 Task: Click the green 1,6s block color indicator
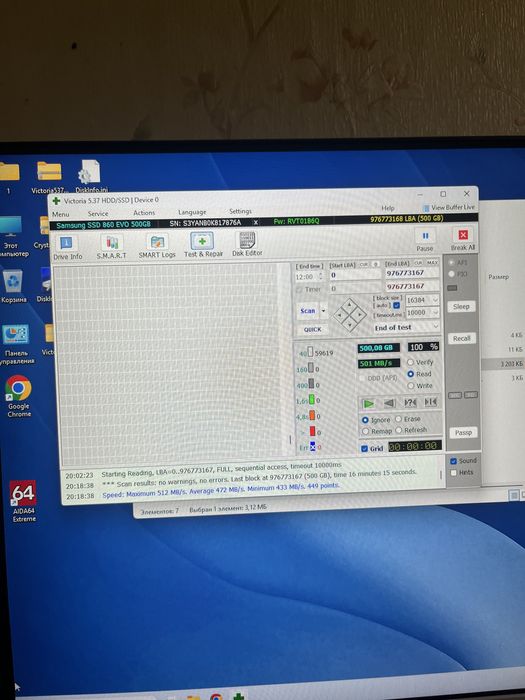coord(312,400)
